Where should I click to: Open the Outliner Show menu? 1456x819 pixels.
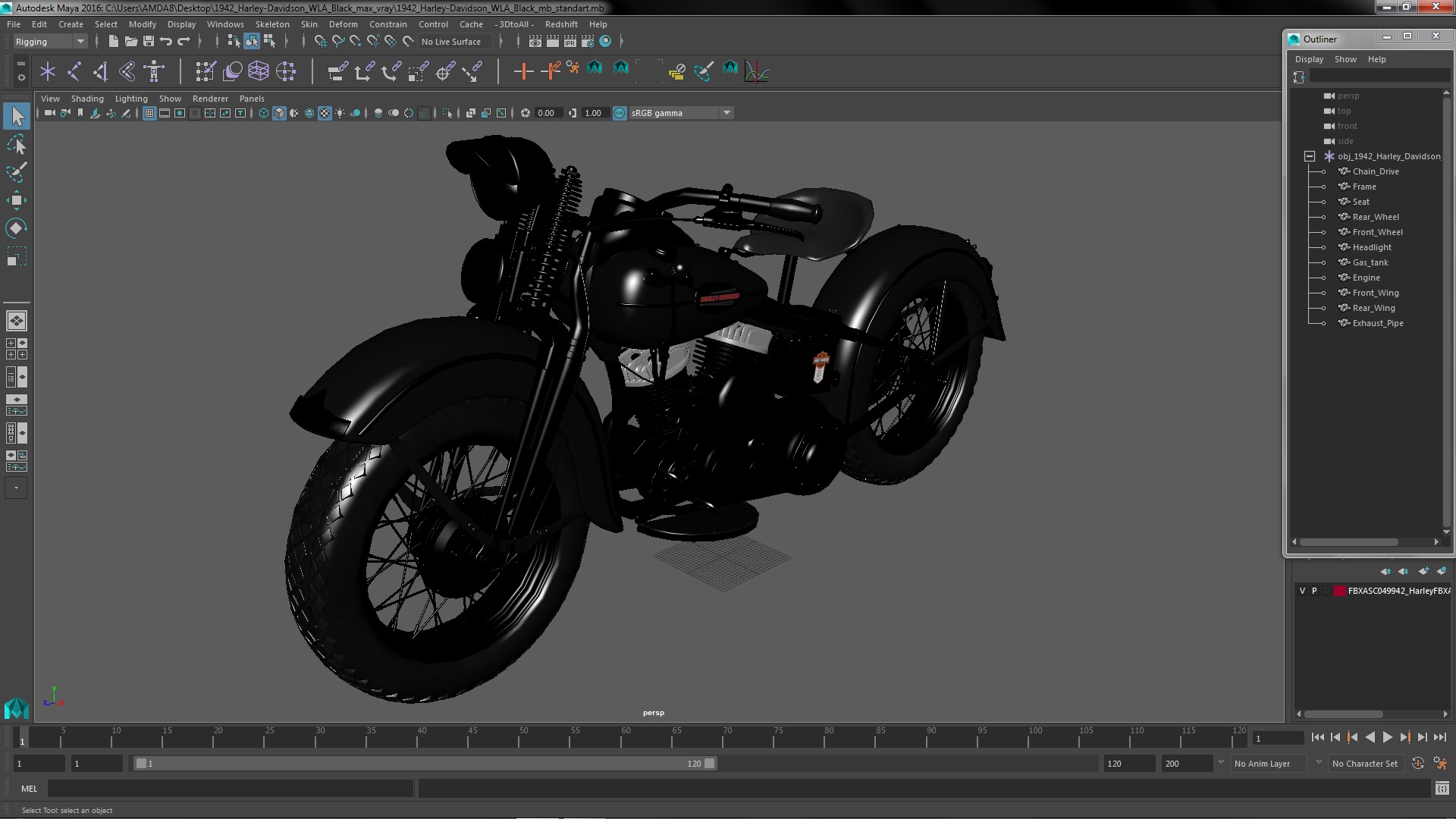coord(1345,59)
